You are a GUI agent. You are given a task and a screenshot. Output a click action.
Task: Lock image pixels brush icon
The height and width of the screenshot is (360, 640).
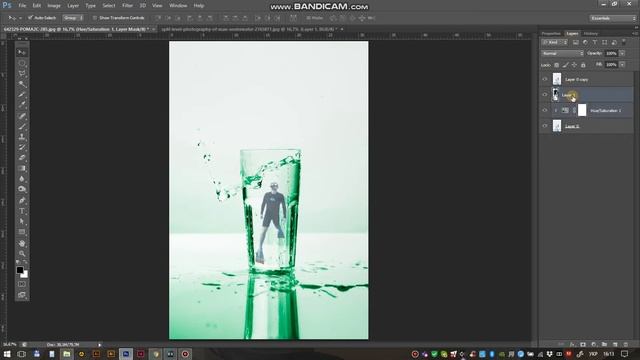point(565,65)
